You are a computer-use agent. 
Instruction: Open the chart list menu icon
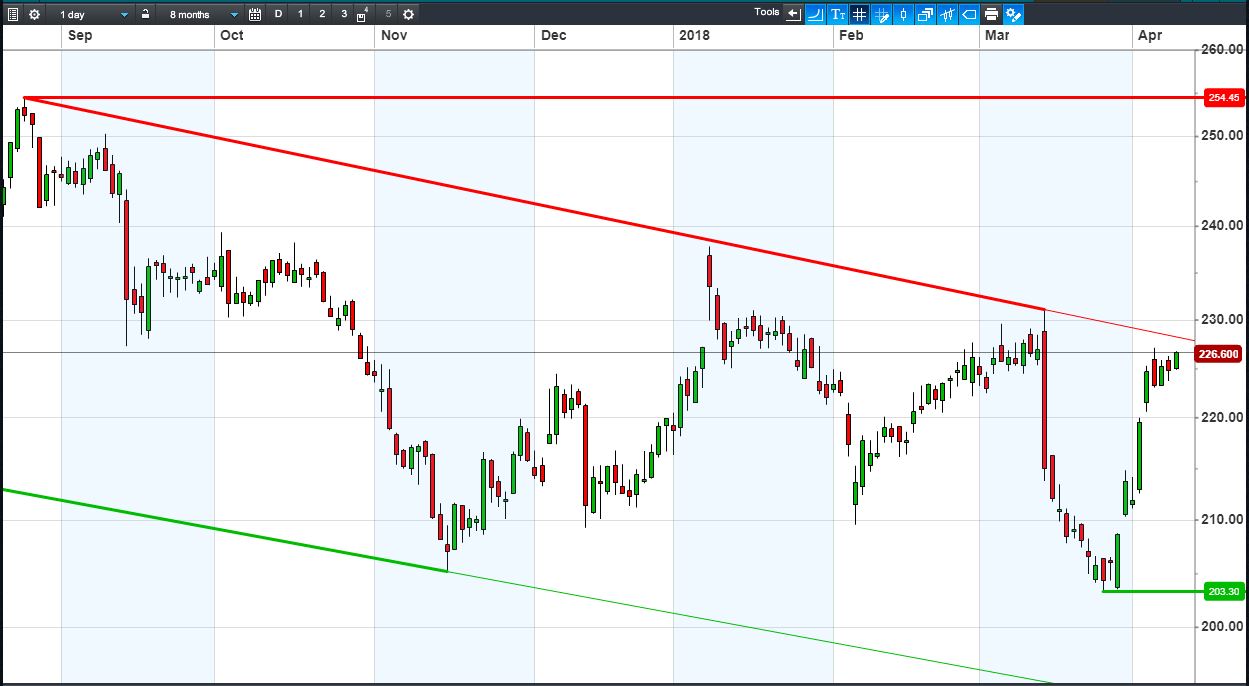(12, 14)
